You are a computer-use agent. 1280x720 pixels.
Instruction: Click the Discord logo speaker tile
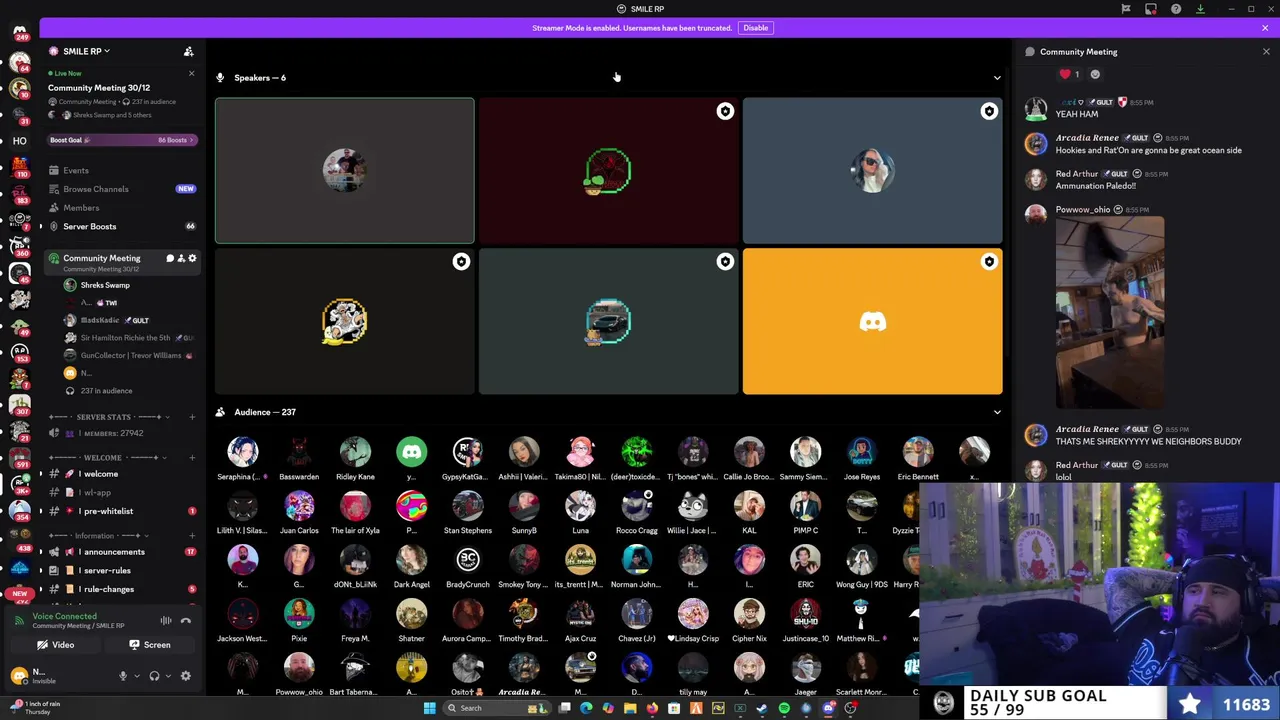[872, 322]
